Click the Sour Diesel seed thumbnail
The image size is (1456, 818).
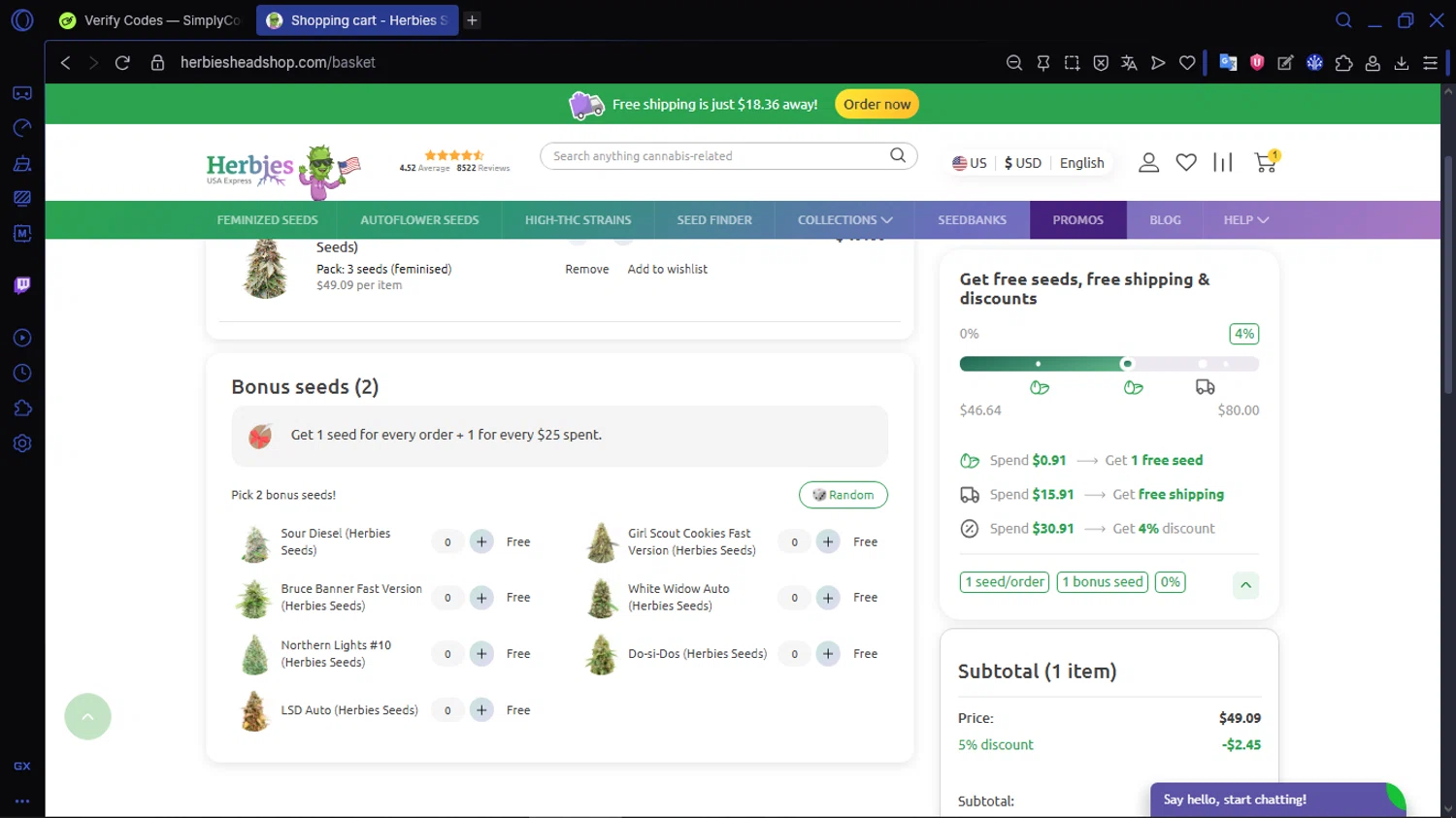pos(255,543)
